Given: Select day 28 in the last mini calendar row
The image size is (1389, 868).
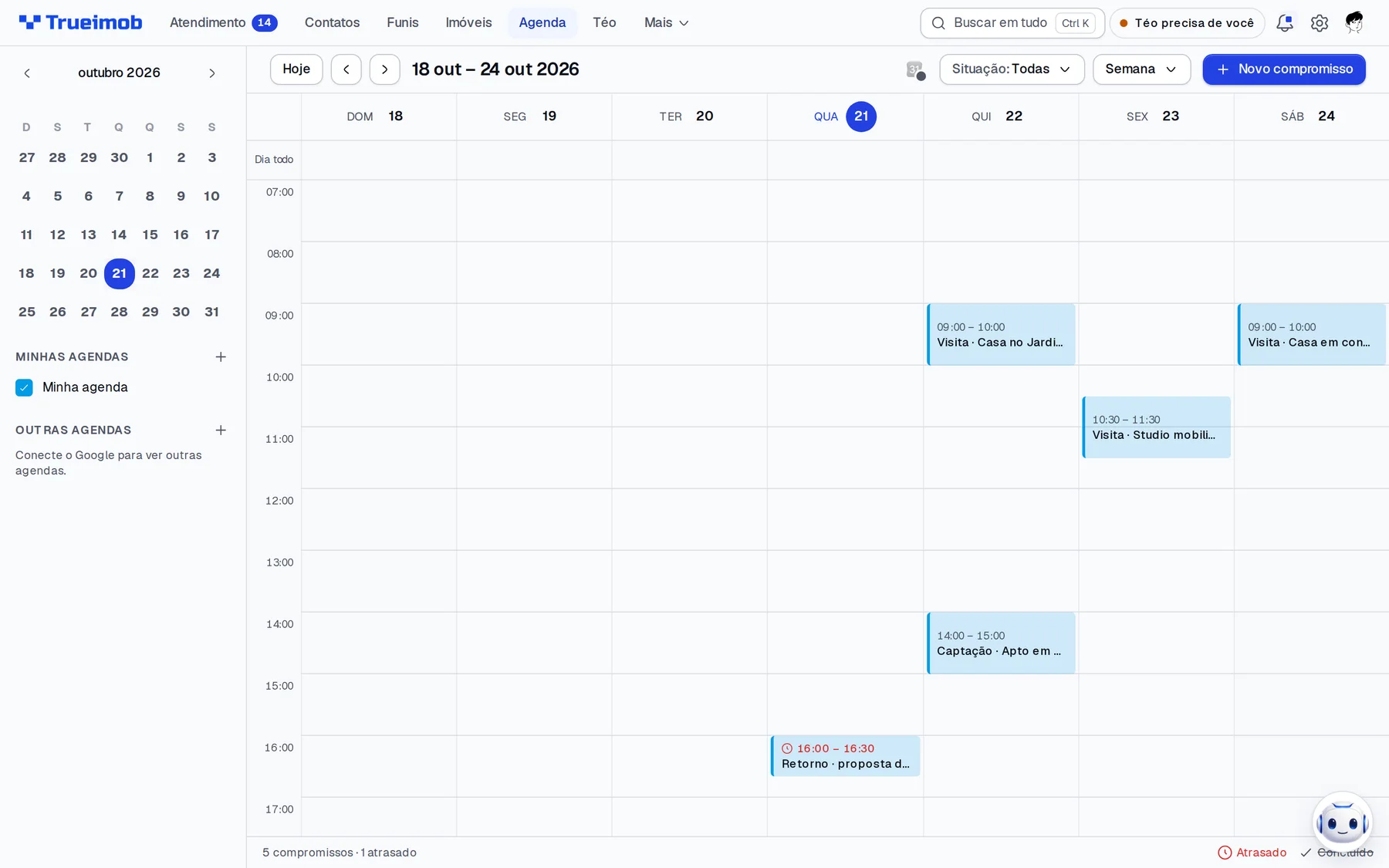Looking at the screenshot, I should coord(119,312).
